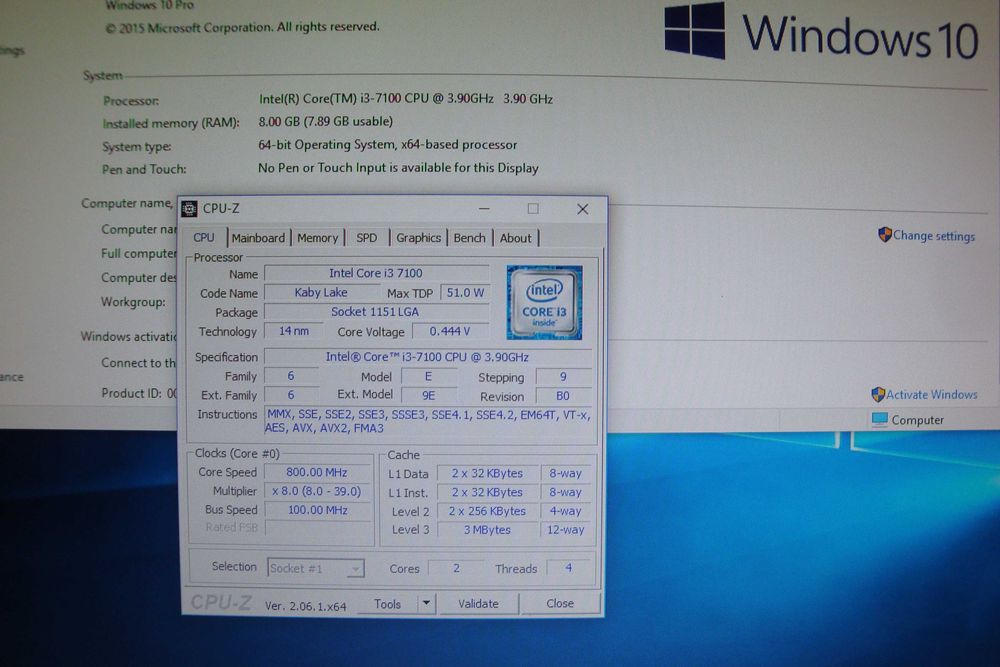Click the Instructions list box
Image resolution: width=1000 pixels, height=667 pixels.
429,421
